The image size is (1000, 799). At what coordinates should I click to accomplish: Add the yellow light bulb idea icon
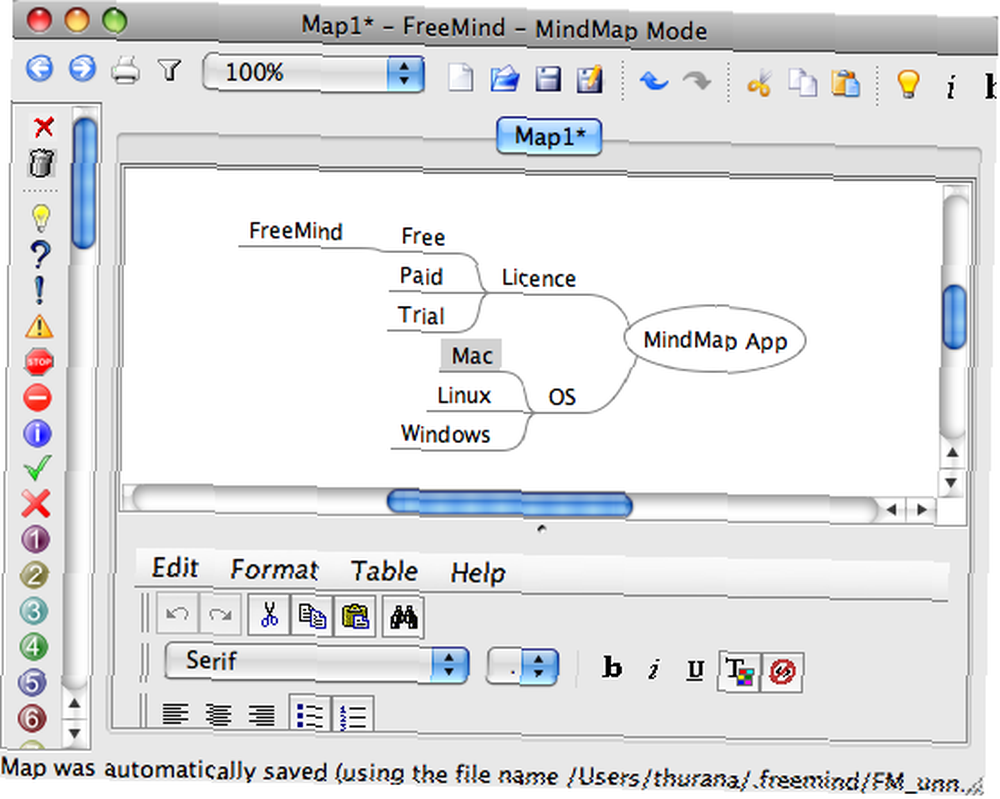point(41,218)
